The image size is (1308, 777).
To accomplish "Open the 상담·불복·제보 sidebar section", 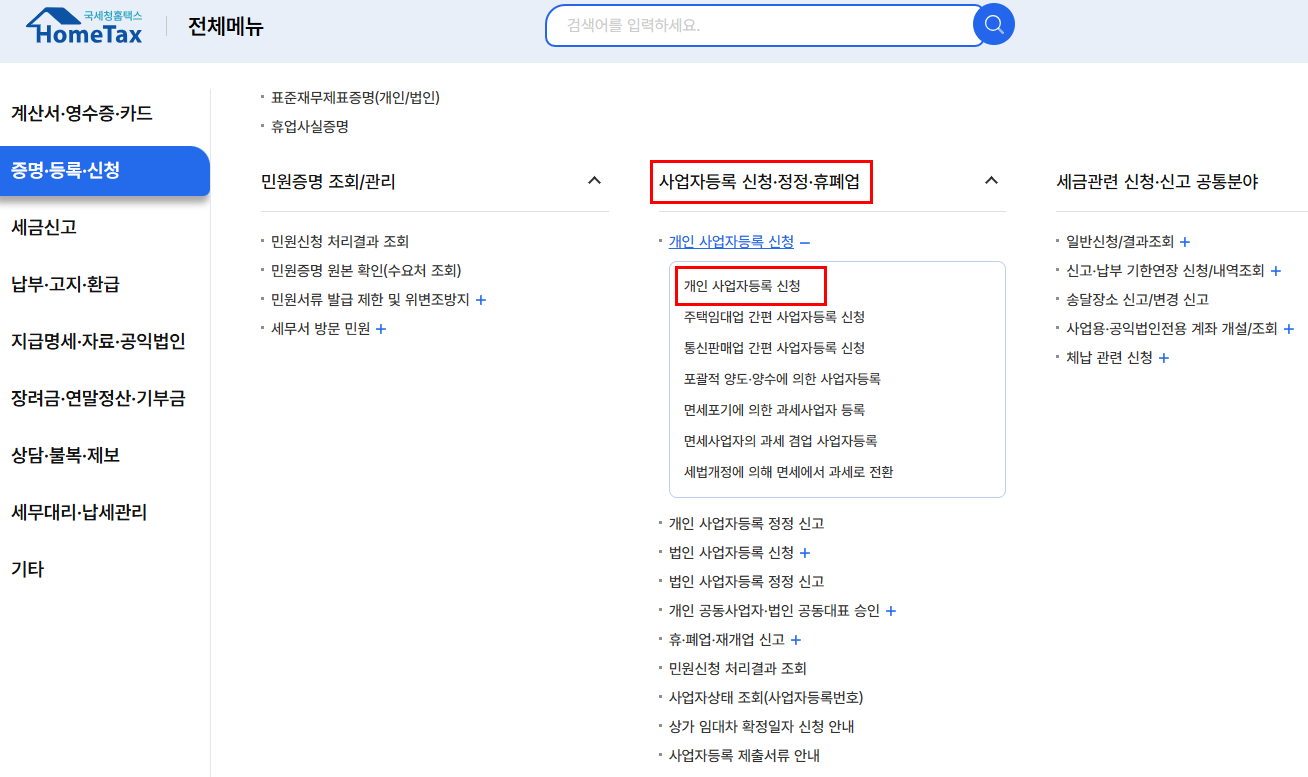I will [x=66, y=456].
